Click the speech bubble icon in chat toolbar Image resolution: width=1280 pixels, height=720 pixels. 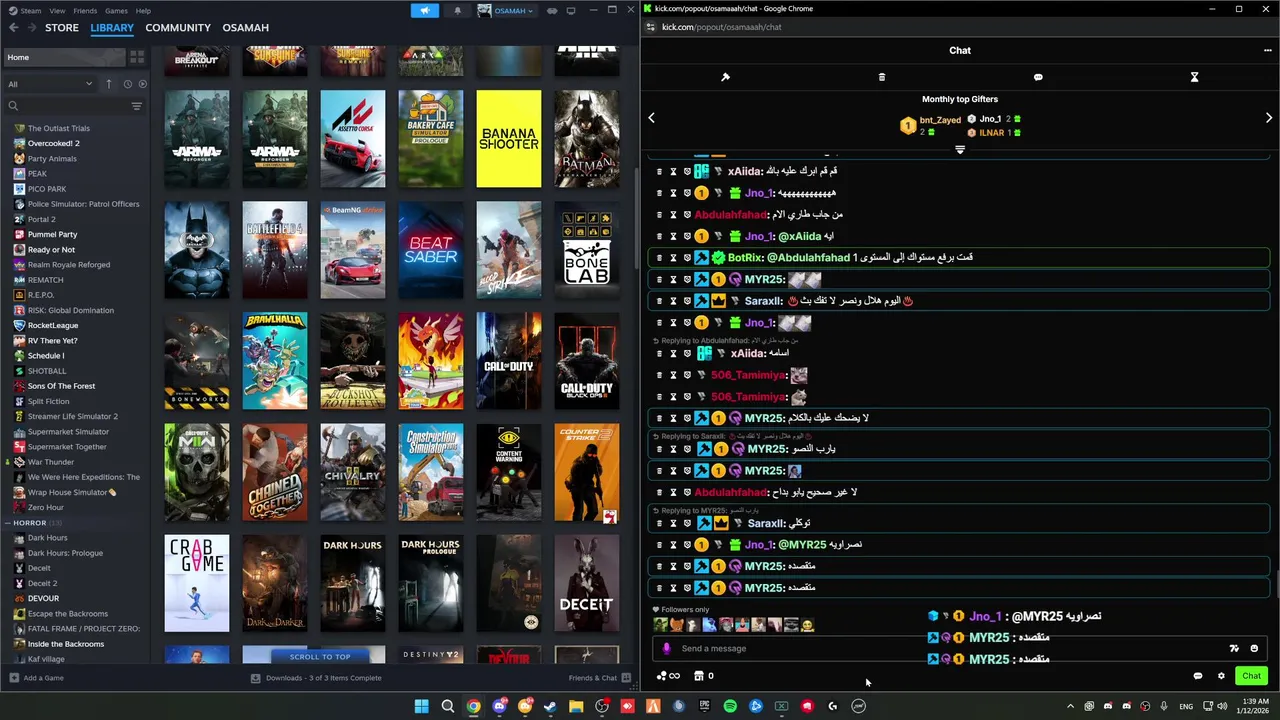pyautogui.click(x=1038, y=77)
